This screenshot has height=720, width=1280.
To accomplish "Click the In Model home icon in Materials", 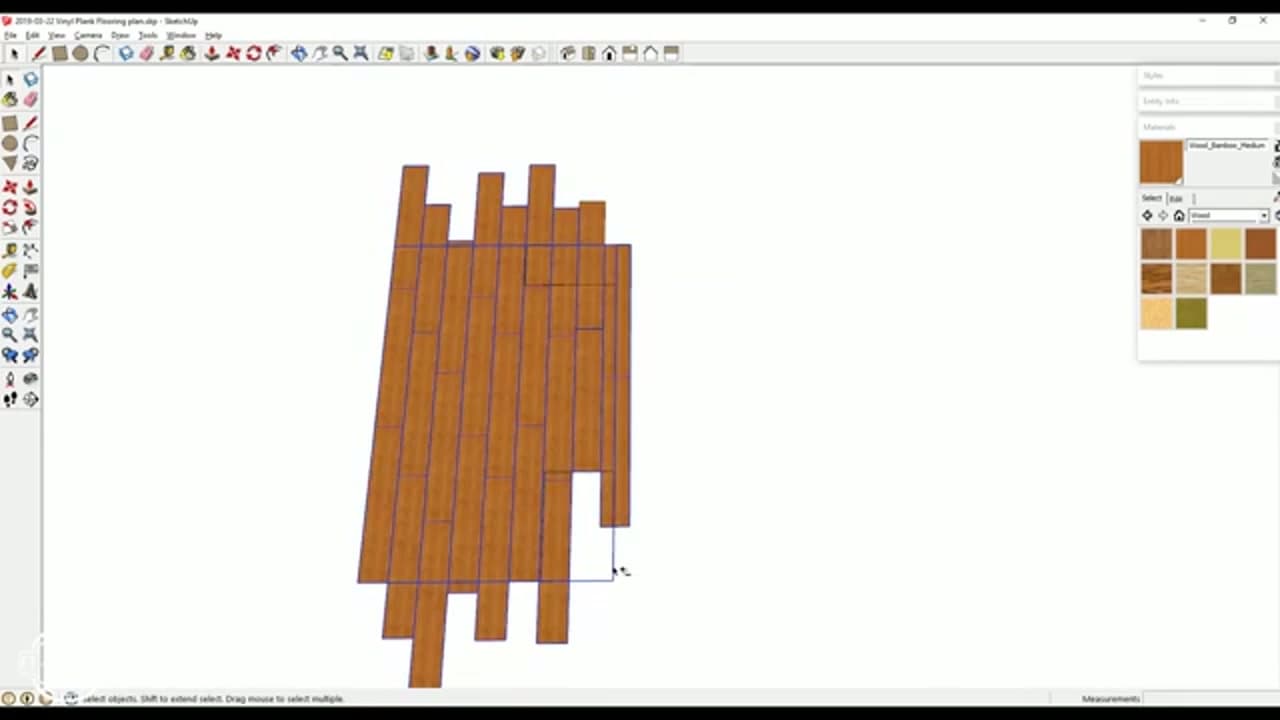I will point(1179,216).
